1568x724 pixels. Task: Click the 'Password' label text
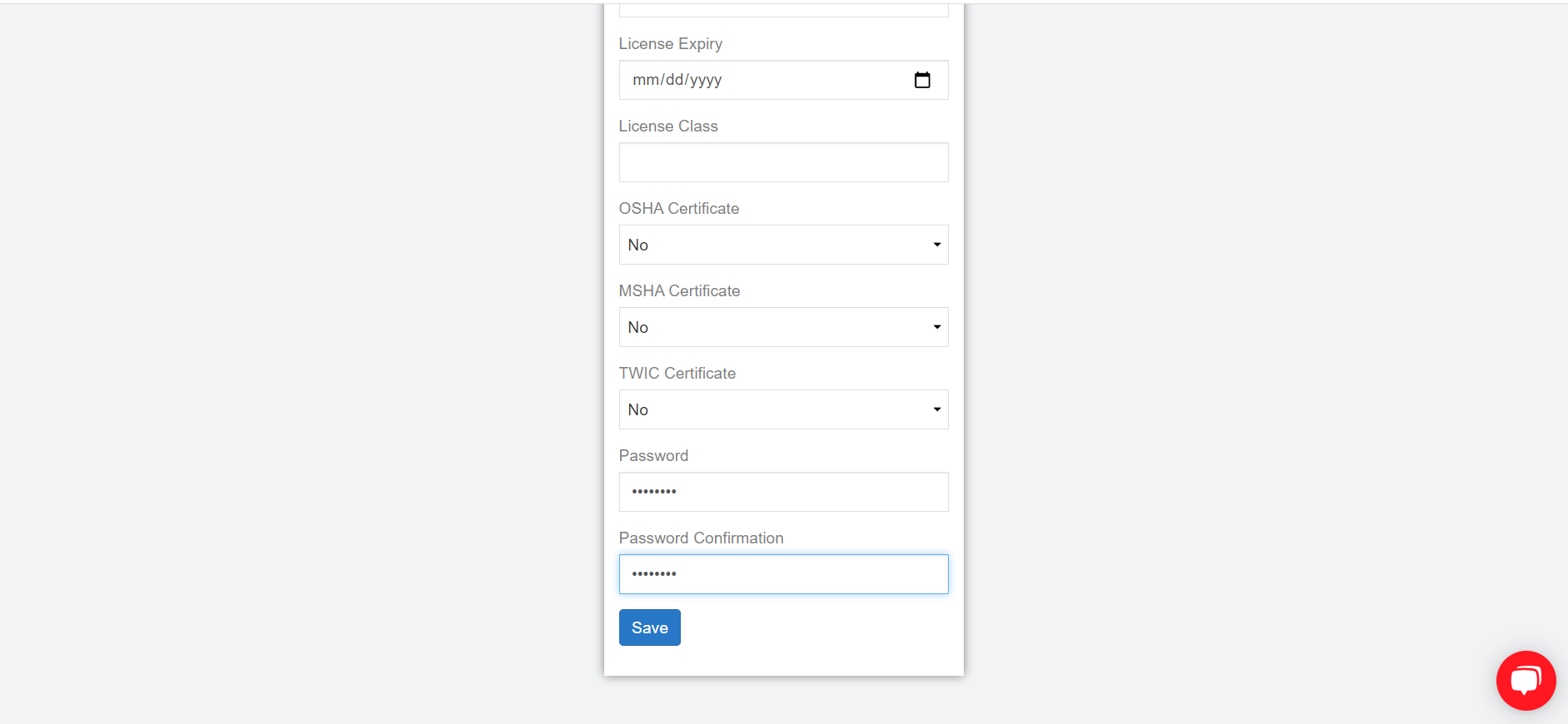653,456
